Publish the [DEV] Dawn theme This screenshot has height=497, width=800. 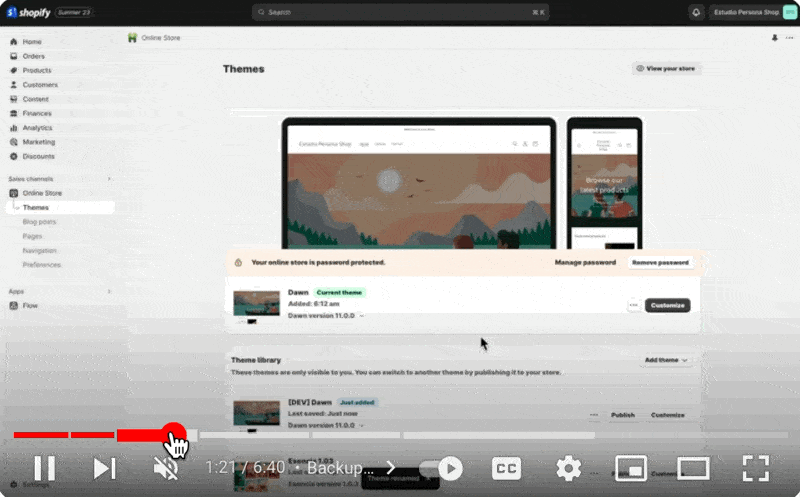623,415
